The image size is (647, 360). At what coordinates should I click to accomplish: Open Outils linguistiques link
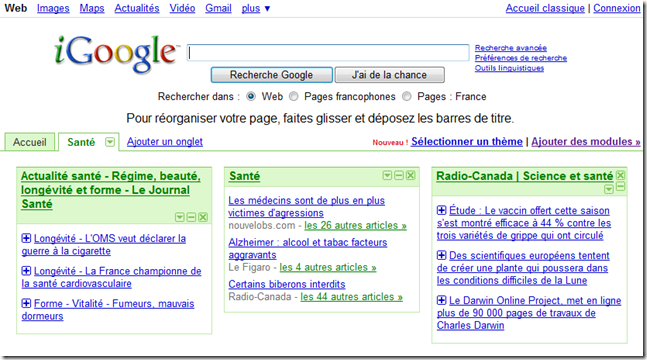509,68
